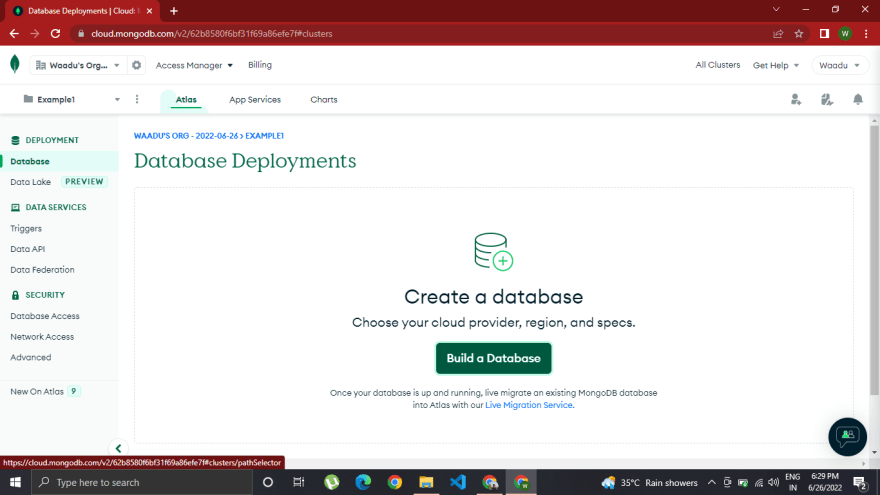Open taskbar clock 6:29 PM
This screenshot has height=495, width=880.
point(824,482)
